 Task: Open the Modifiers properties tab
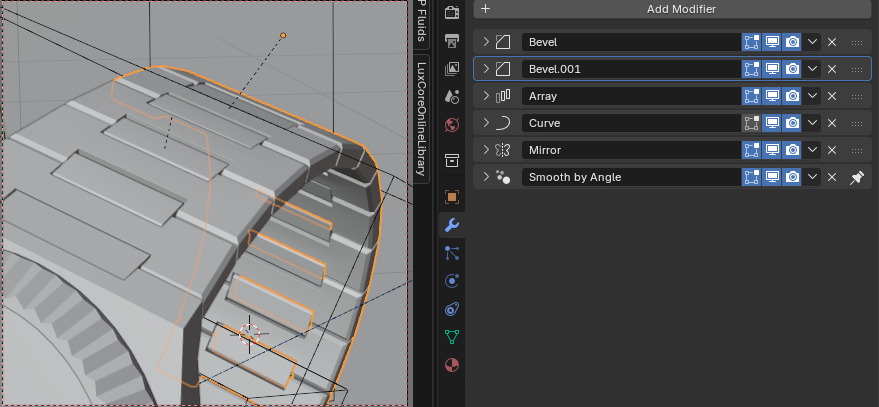(x=451, y=225)
